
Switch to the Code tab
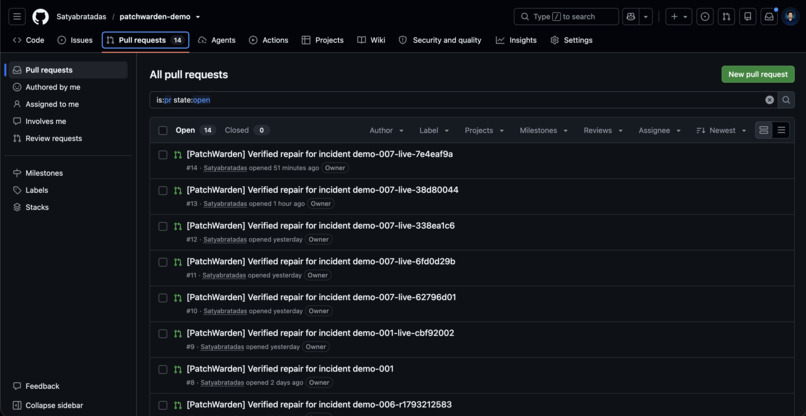pyautogui.click(x=29, y=40)
